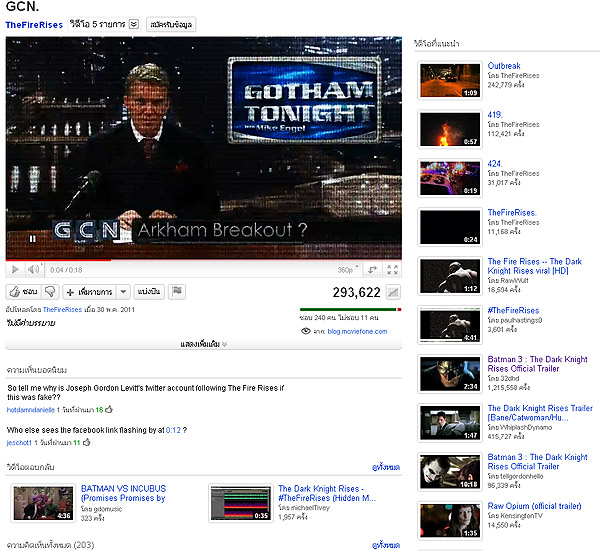
Task: Open the TheFireRises channel link at top
Action: pos(34,25)
